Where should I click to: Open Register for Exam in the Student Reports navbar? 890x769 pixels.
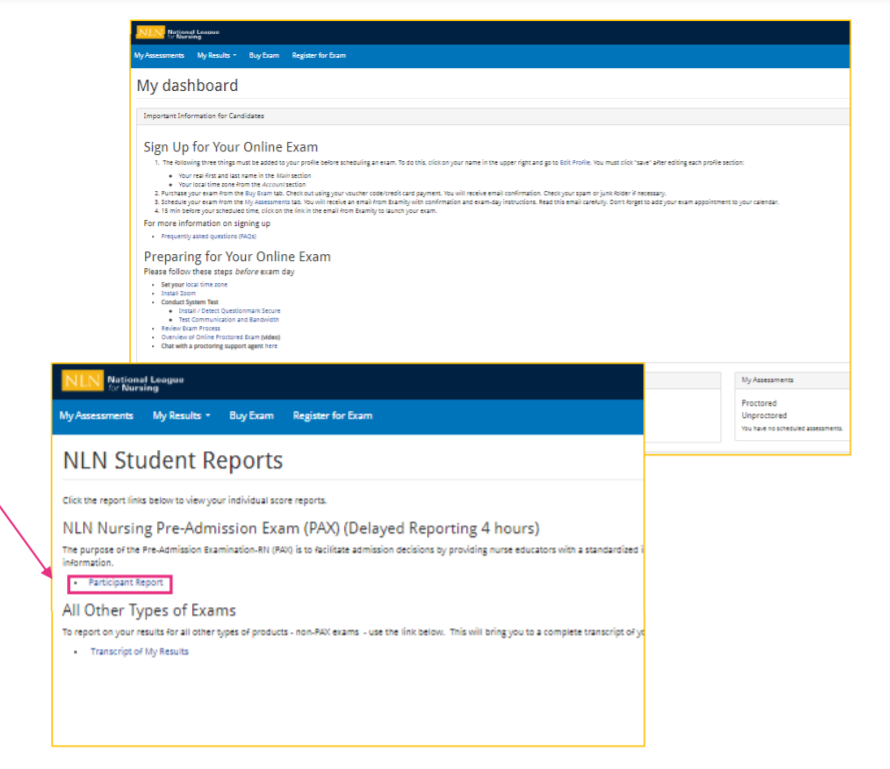(x=333, y=416)
